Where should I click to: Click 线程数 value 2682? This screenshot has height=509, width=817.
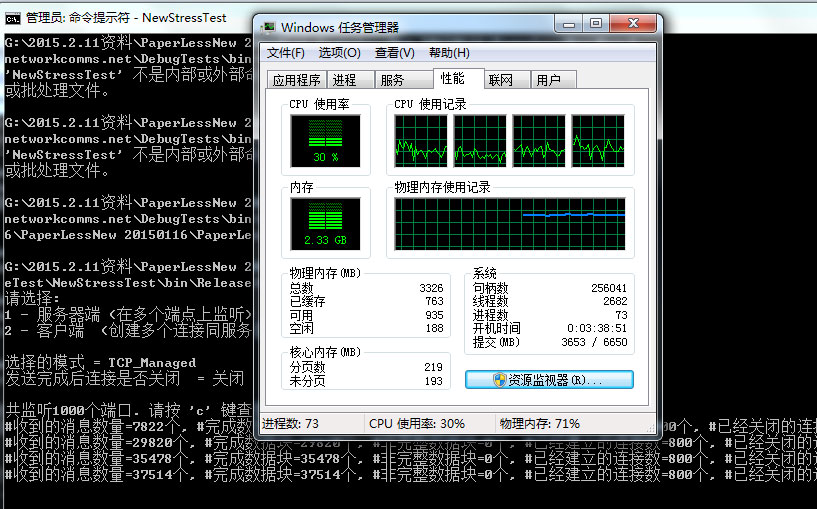[x=615, y=301]
